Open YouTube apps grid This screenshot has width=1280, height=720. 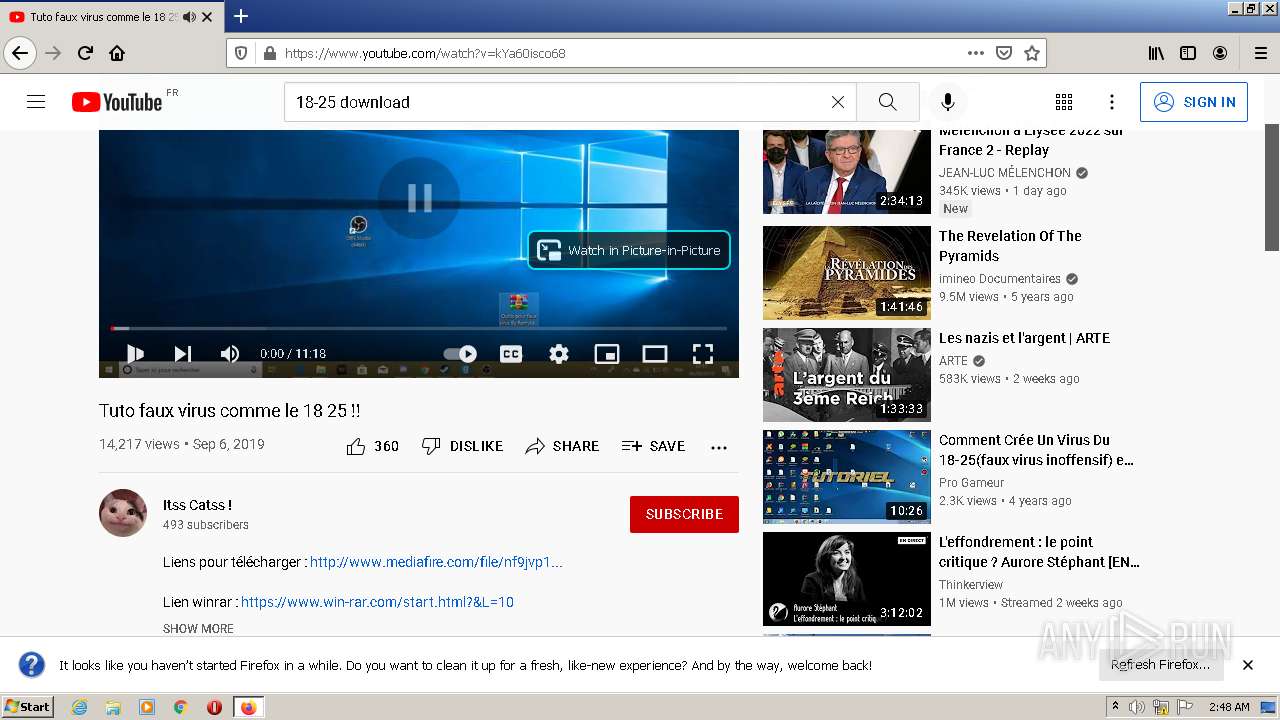click(x=1064, y=102)
